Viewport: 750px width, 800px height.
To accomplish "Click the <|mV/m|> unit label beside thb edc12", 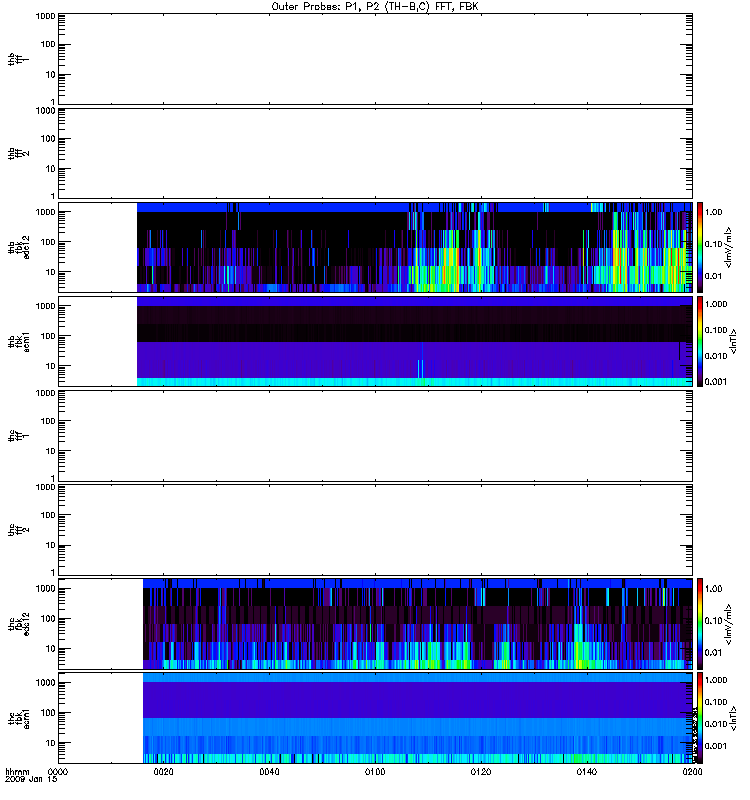I will pyautogui.click(x=729, y=247).
